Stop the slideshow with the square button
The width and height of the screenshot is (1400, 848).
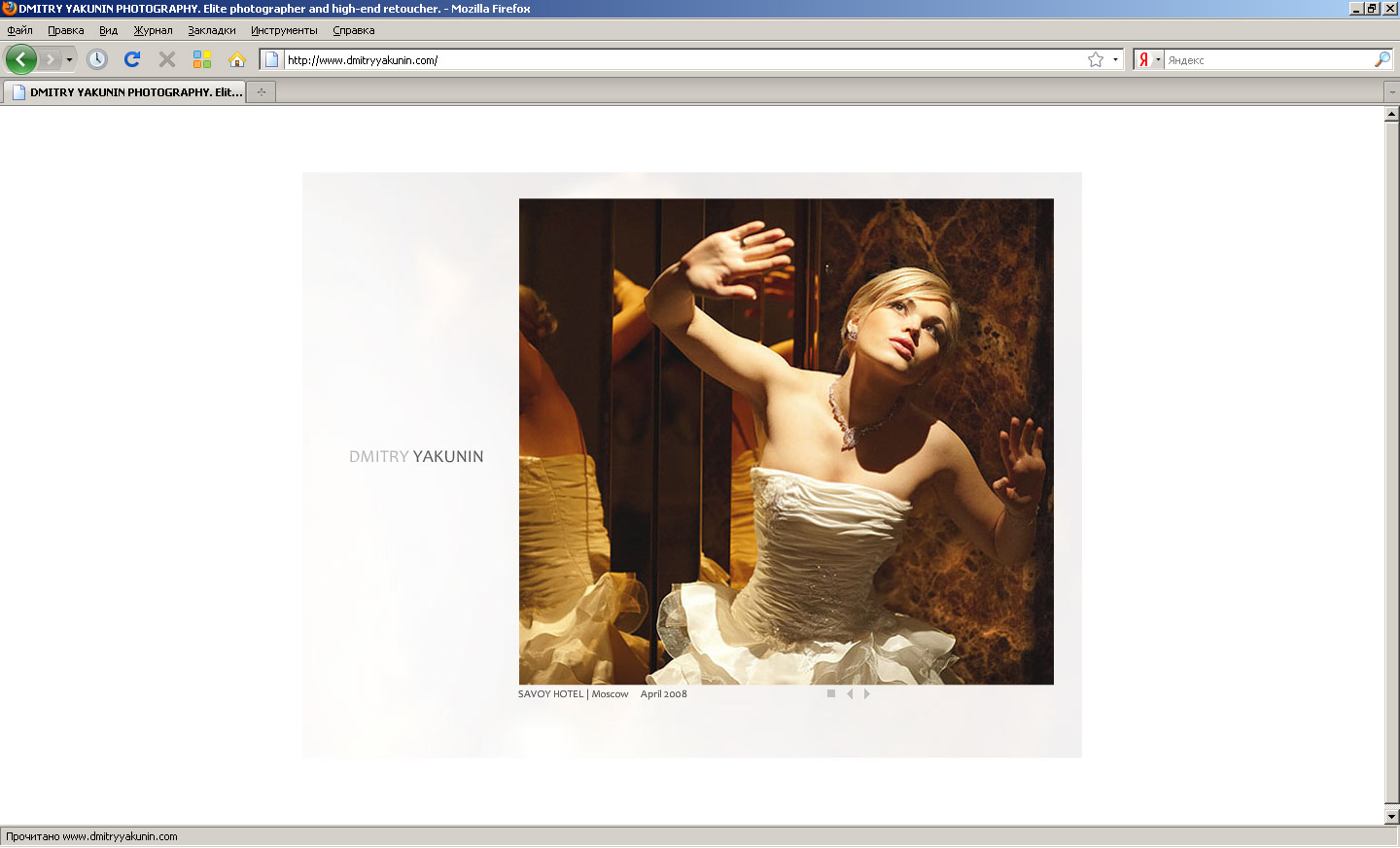[831, 693]
